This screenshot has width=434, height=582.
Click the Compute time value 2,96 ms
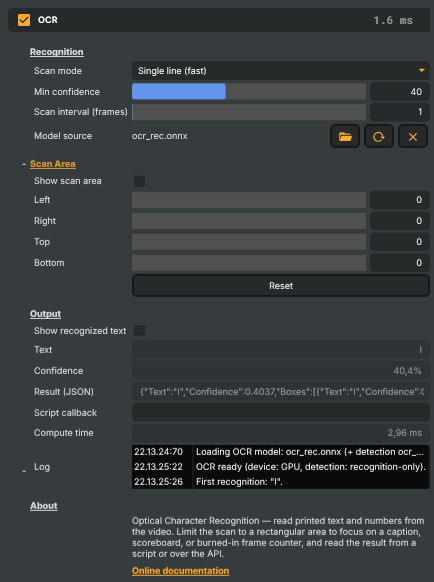click(281, 433)
